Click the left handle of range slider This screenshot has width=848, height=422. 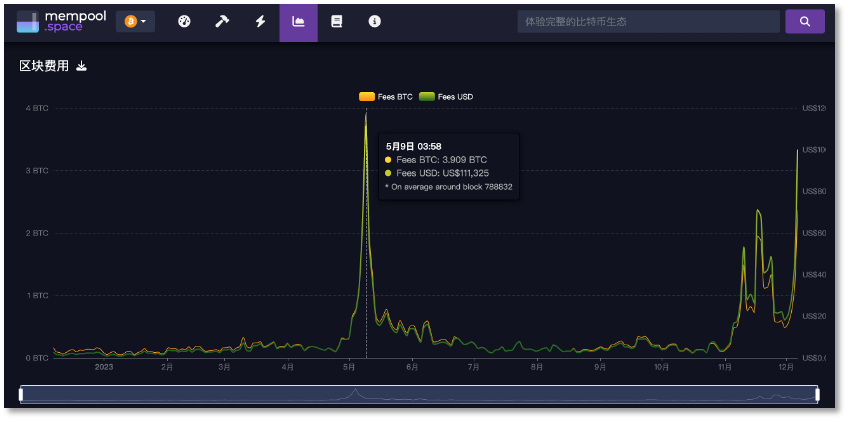pyautogui.click(x=21, y=394)
